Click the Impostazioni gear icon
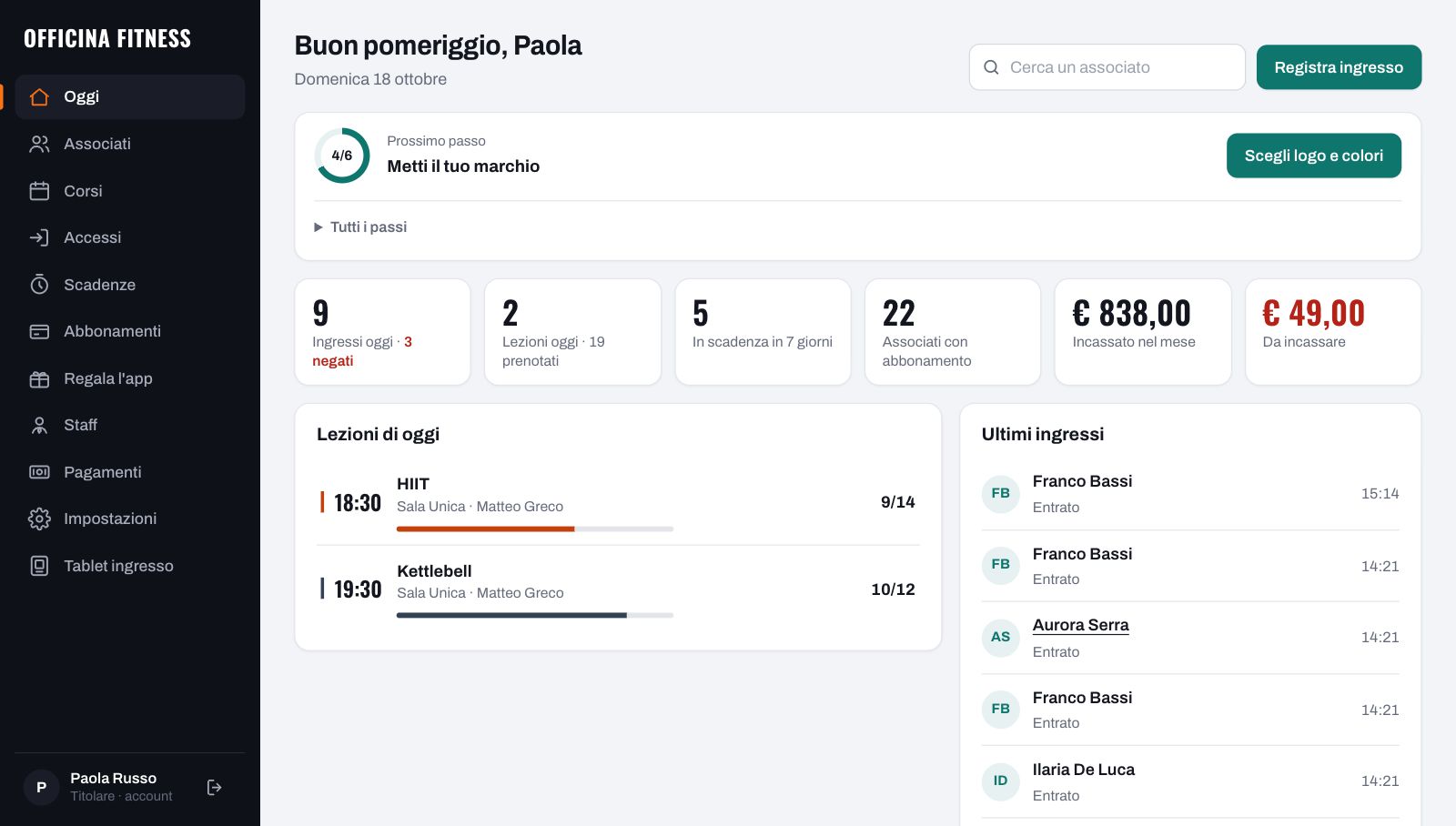The height and width of the screenshot is (826, 1456). click(39, 519)
